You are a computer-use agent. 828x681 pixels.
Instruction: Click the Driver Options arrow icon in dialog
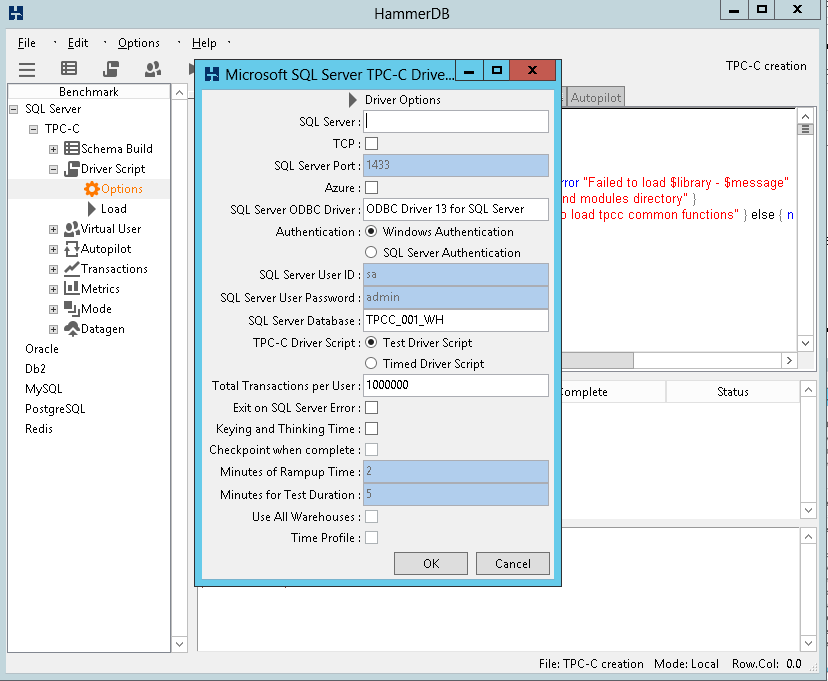click(353, 100)
